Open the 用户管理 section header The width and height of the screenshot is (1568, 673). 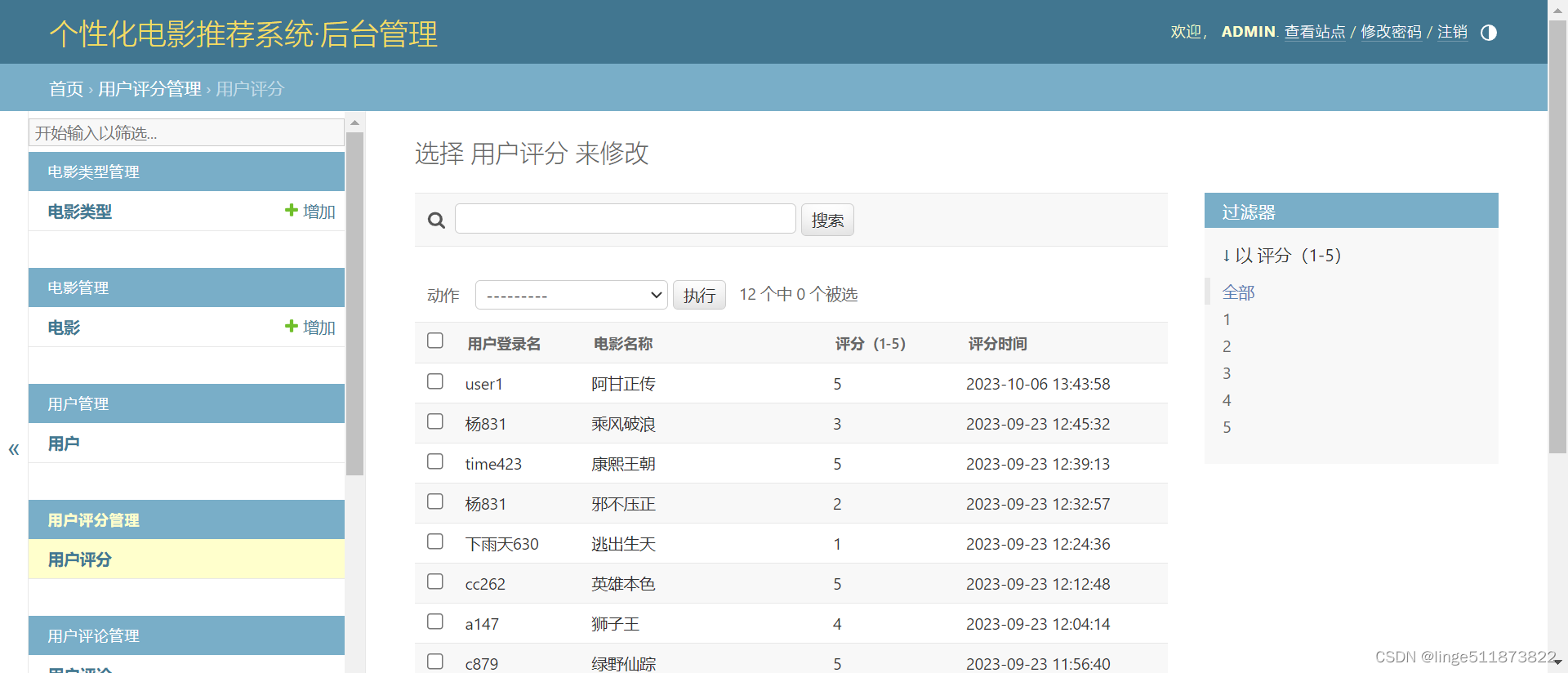pos(78,403)
